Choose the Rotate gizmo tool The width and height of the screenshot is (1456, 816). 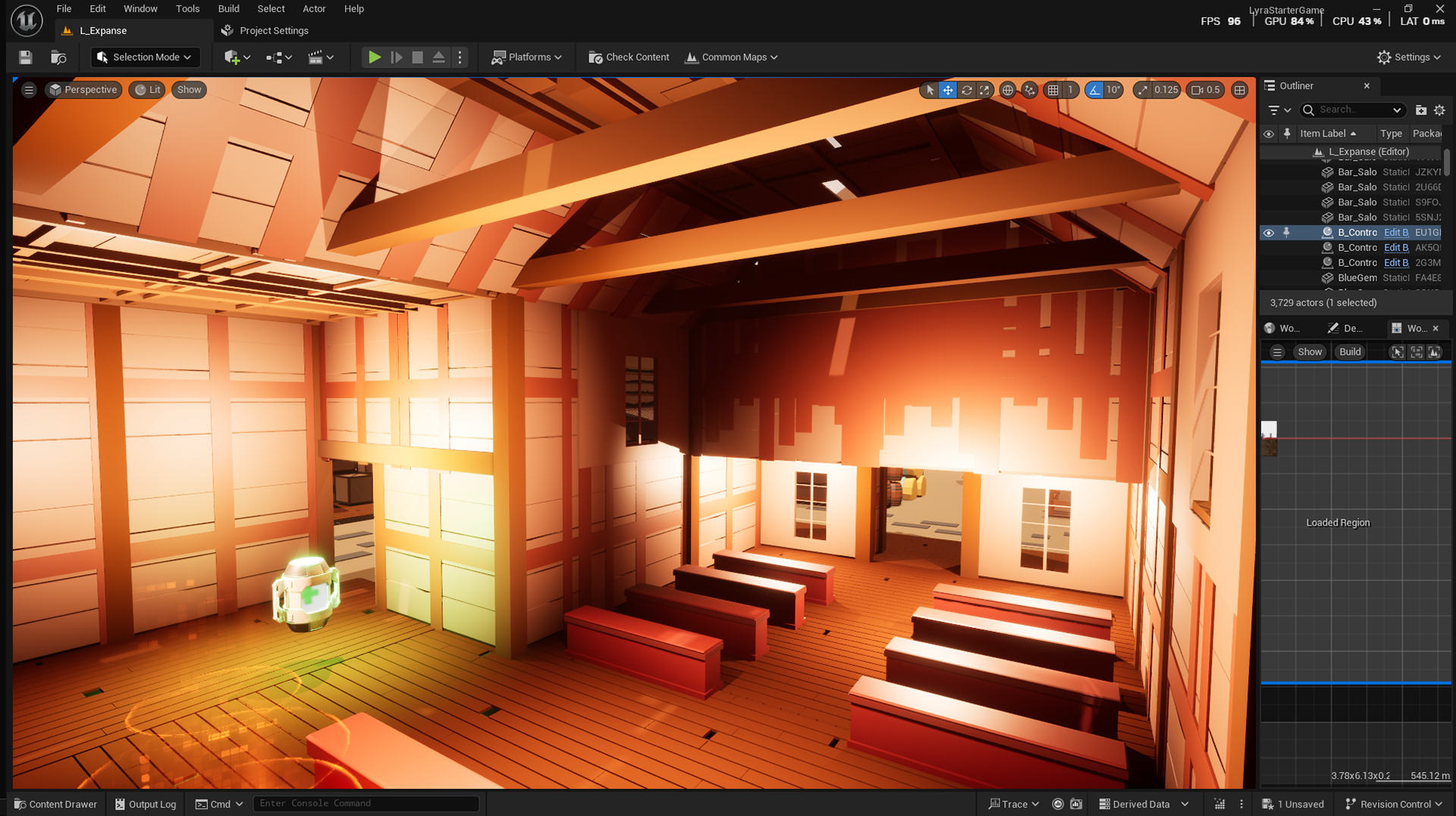point(966,89)
